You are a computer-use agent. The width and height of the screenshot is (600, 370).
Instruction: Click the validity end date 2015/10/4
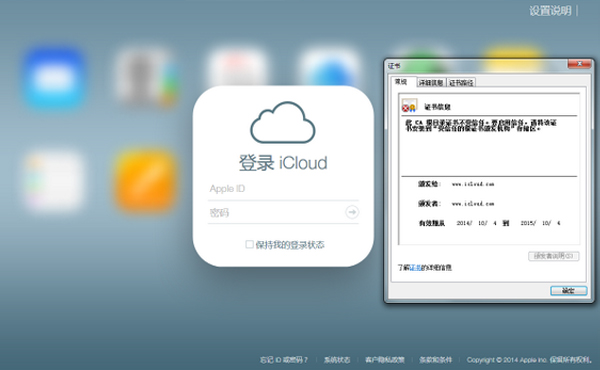click(x=540, y=223)
